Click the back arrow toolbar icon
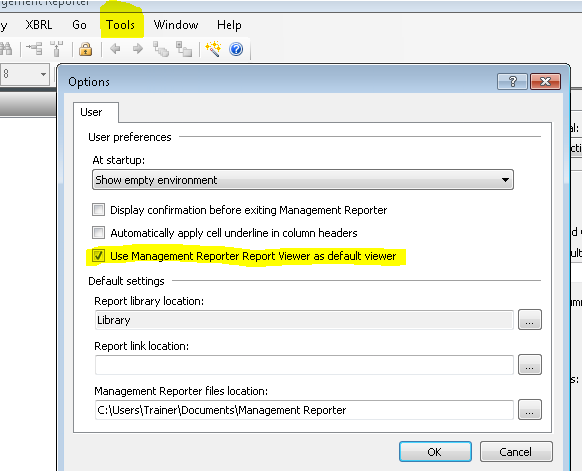Image resolution: width=582 pixels, height=471 pixels. click(x=115, y=49)
